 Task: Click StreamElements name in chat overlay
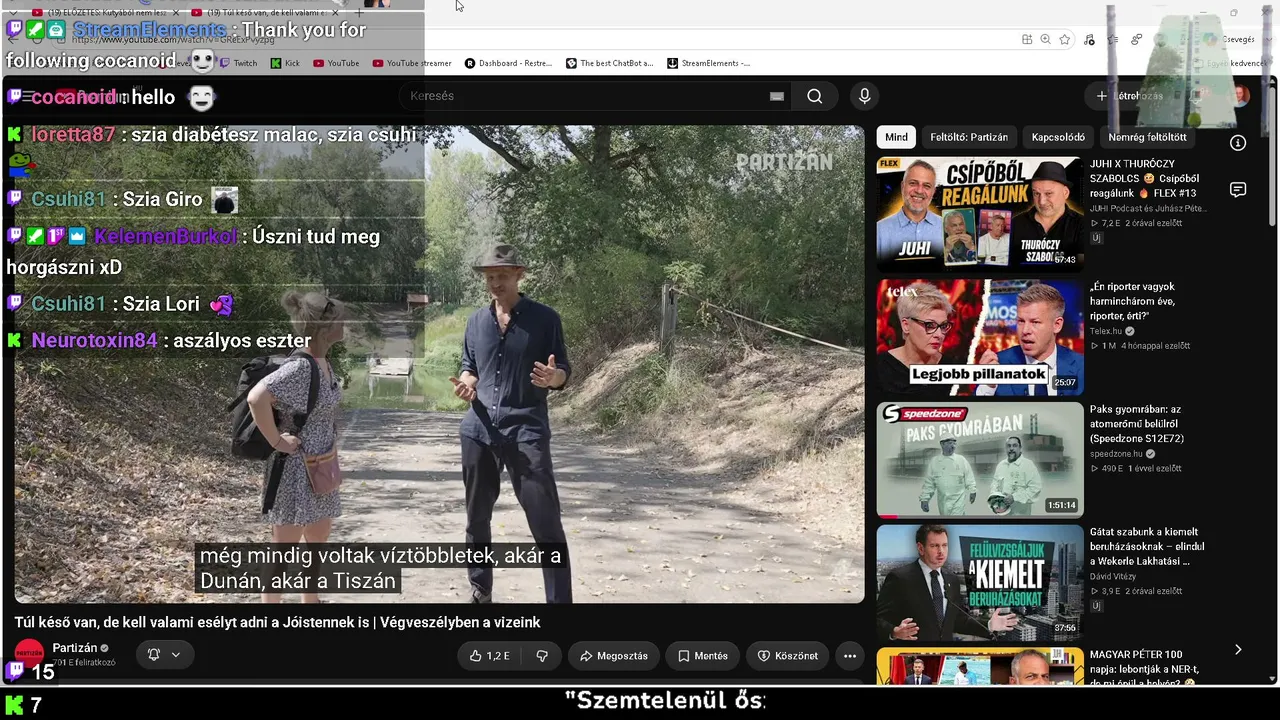[x=149, y=30]
